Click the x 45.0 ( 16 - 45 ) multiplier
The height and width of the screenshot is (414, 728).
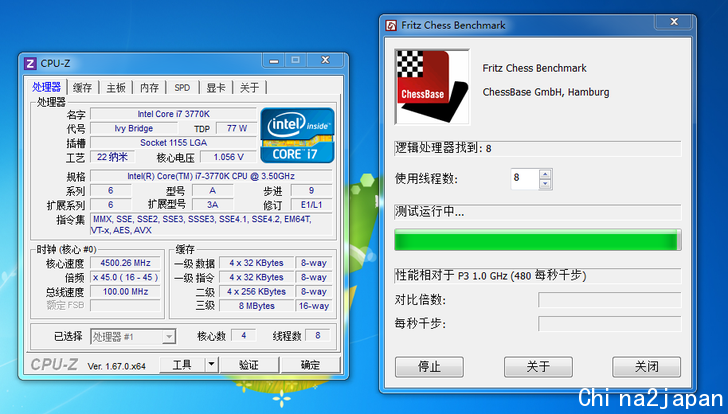(125, 277)
